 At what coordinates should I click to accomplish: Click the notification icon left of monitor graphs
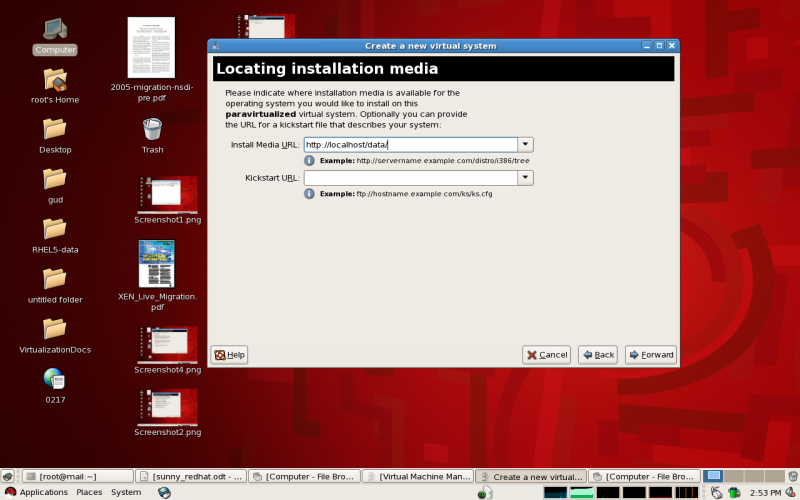(485, 492)
